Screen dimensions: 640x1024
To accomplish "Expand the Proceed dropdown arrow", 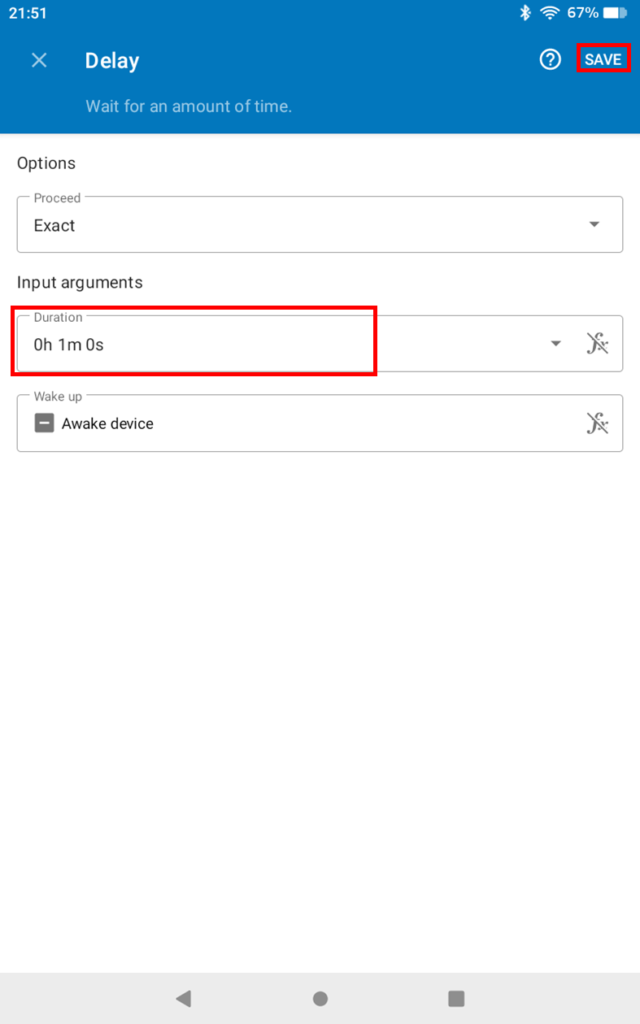I will click(x=594, y=225).
